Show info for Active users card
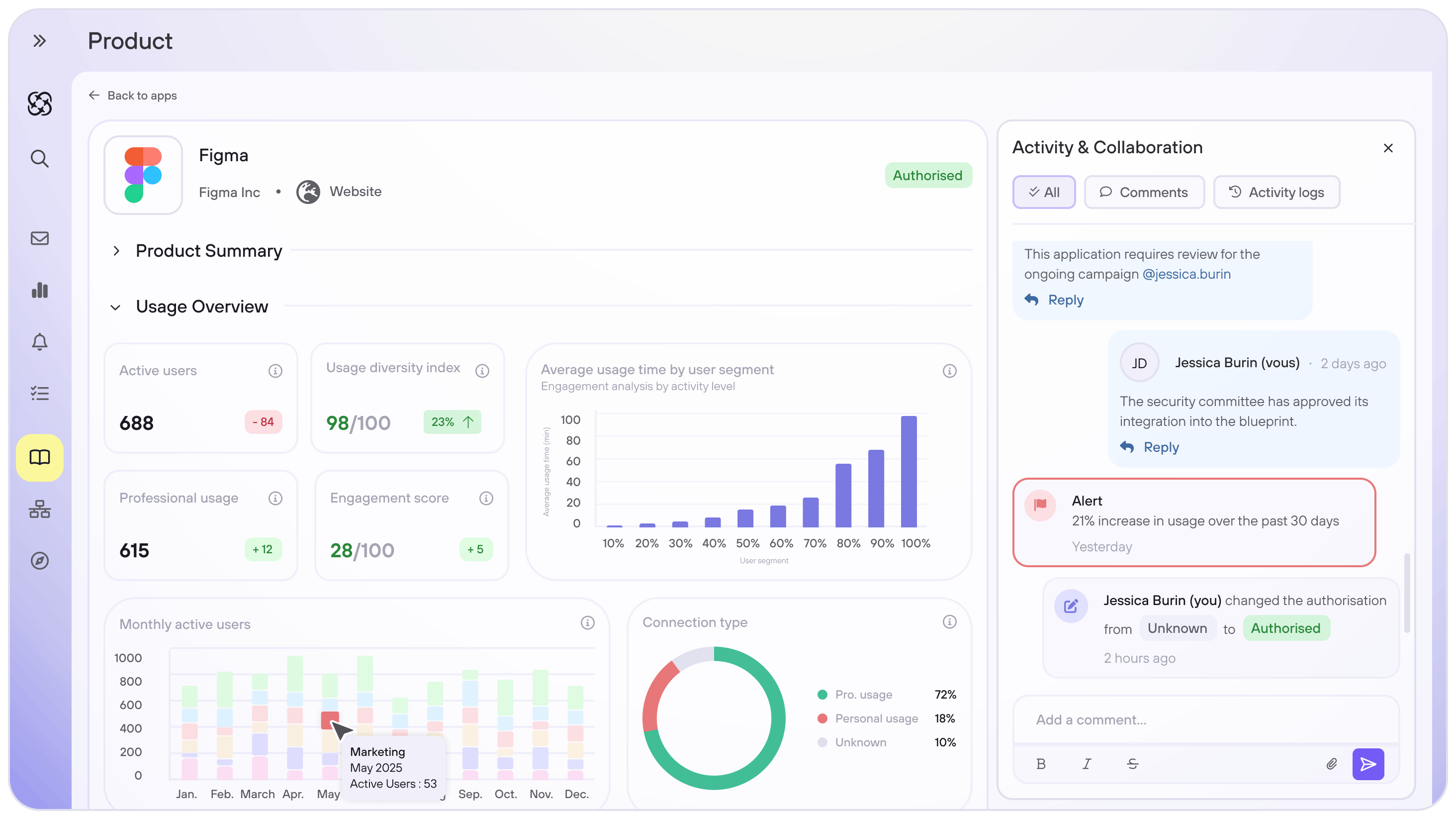1456x819 pixels. [x=275, y=371]
